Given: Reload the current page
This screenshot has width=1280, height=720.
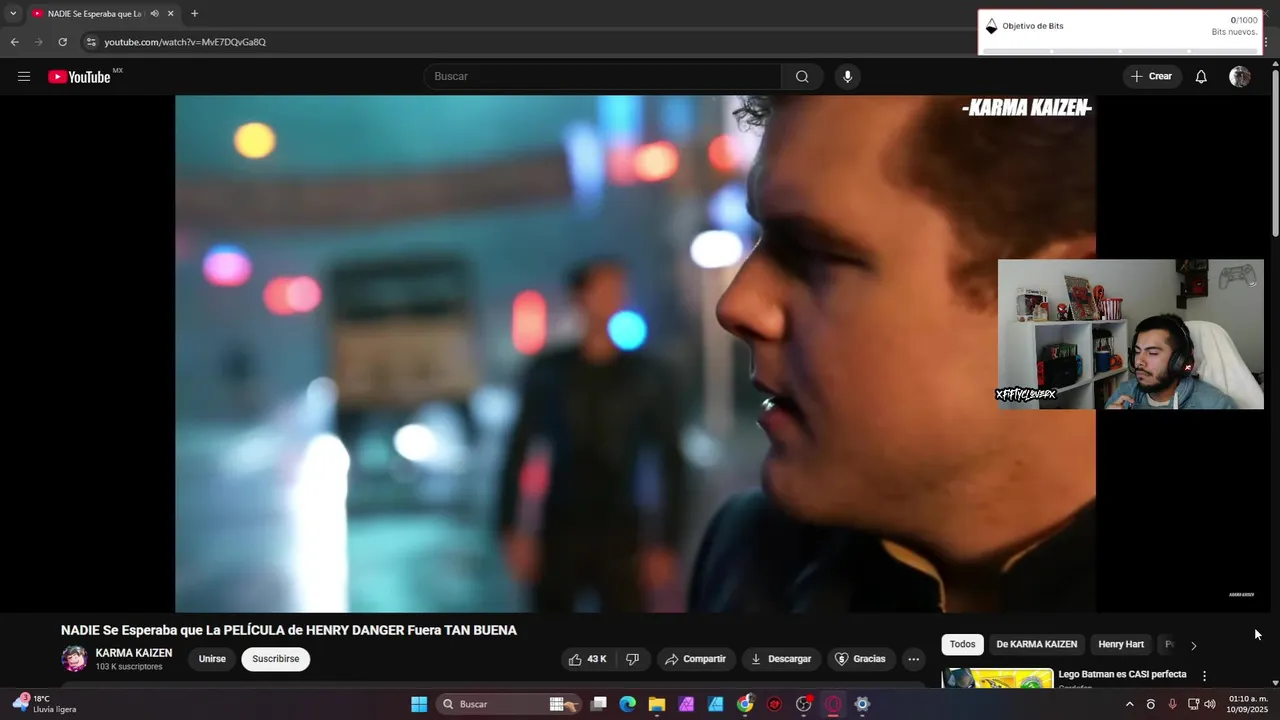Looking at the screenshot, I should 62,42.
